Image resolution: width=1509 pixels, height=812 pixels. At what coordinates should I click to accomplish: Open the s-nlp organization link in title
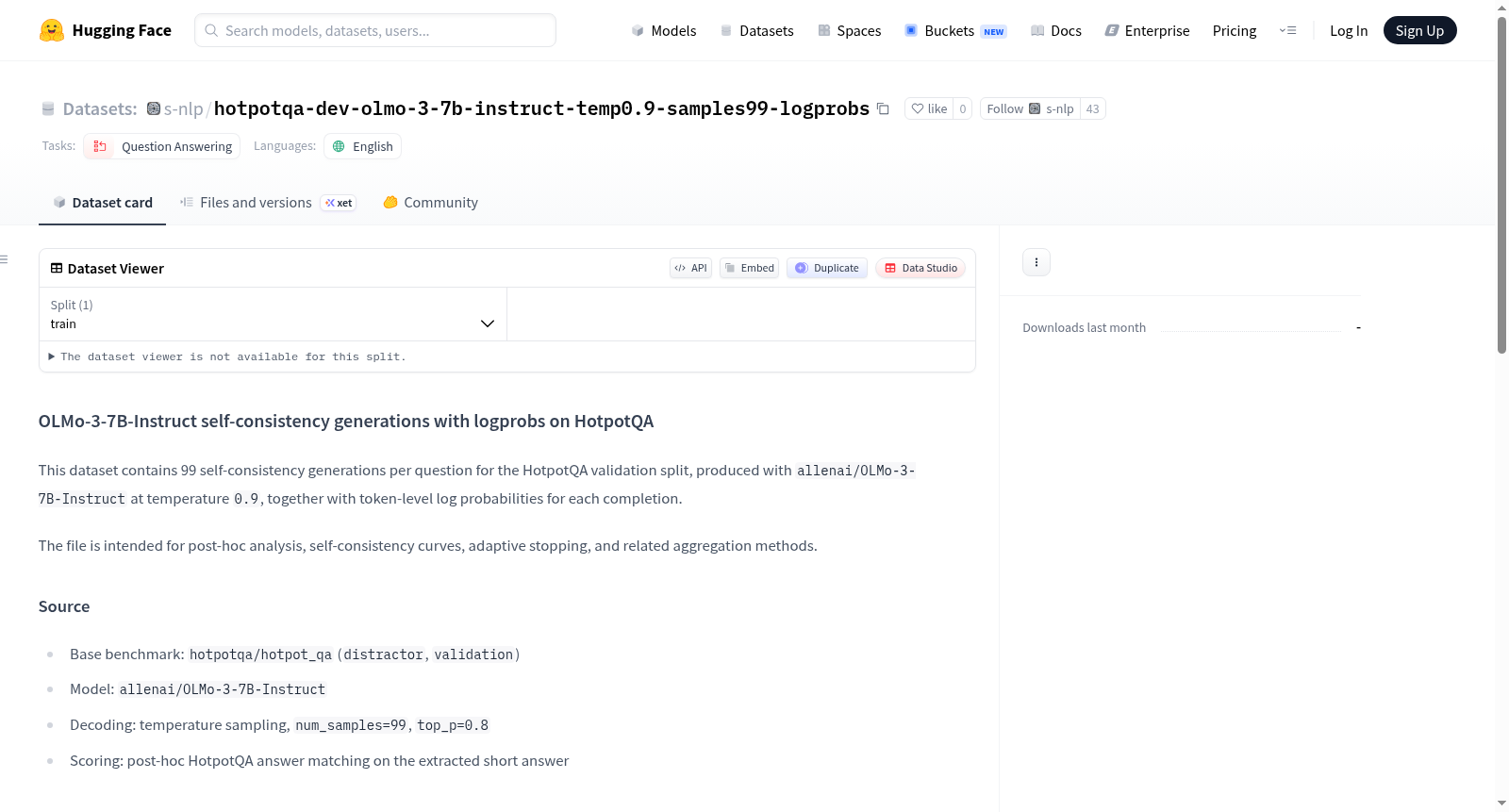point(184,108)
